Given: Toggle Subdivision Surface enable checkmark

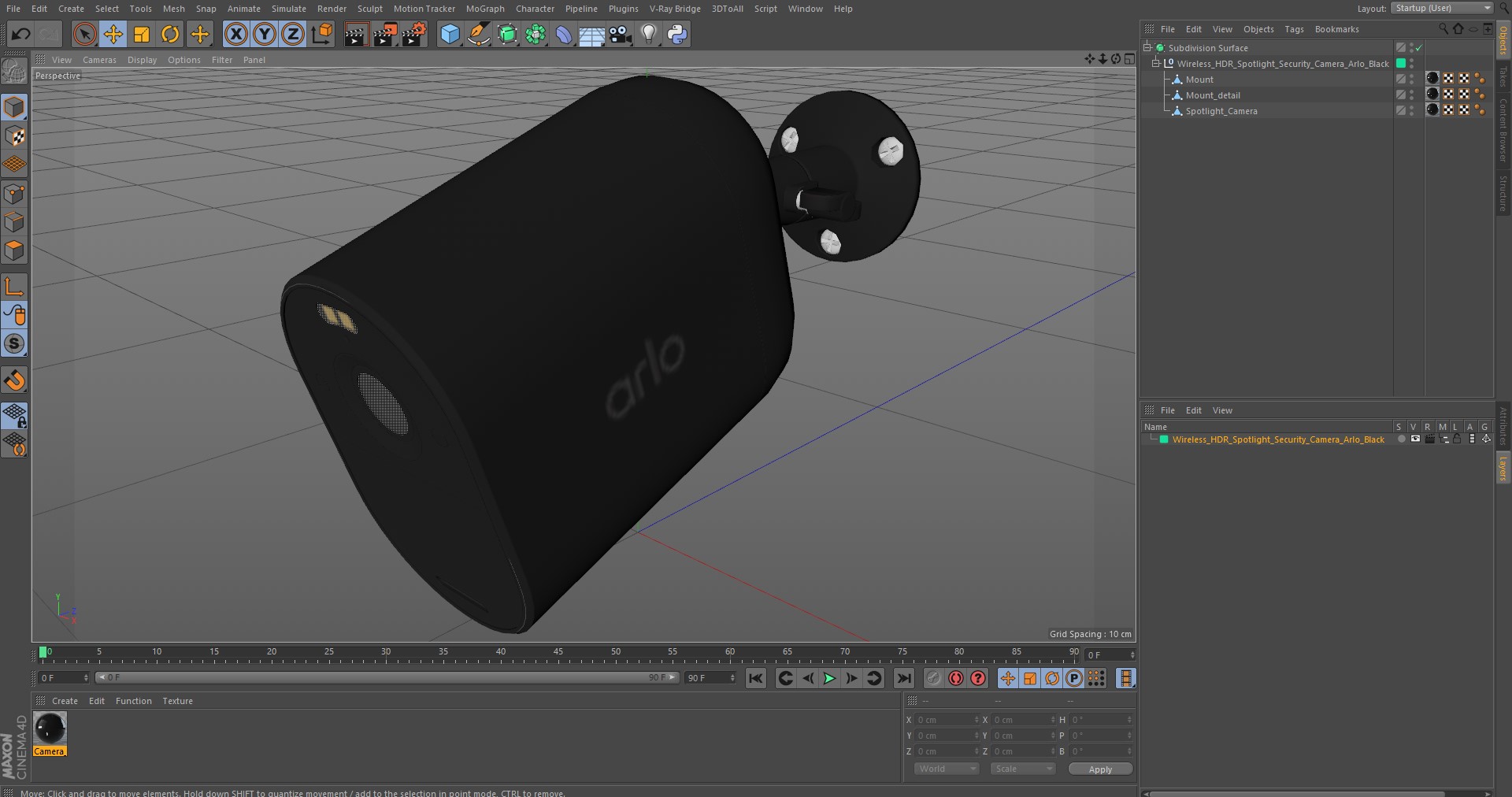Looking at the screenshot, I should [x=1419, y=48].
